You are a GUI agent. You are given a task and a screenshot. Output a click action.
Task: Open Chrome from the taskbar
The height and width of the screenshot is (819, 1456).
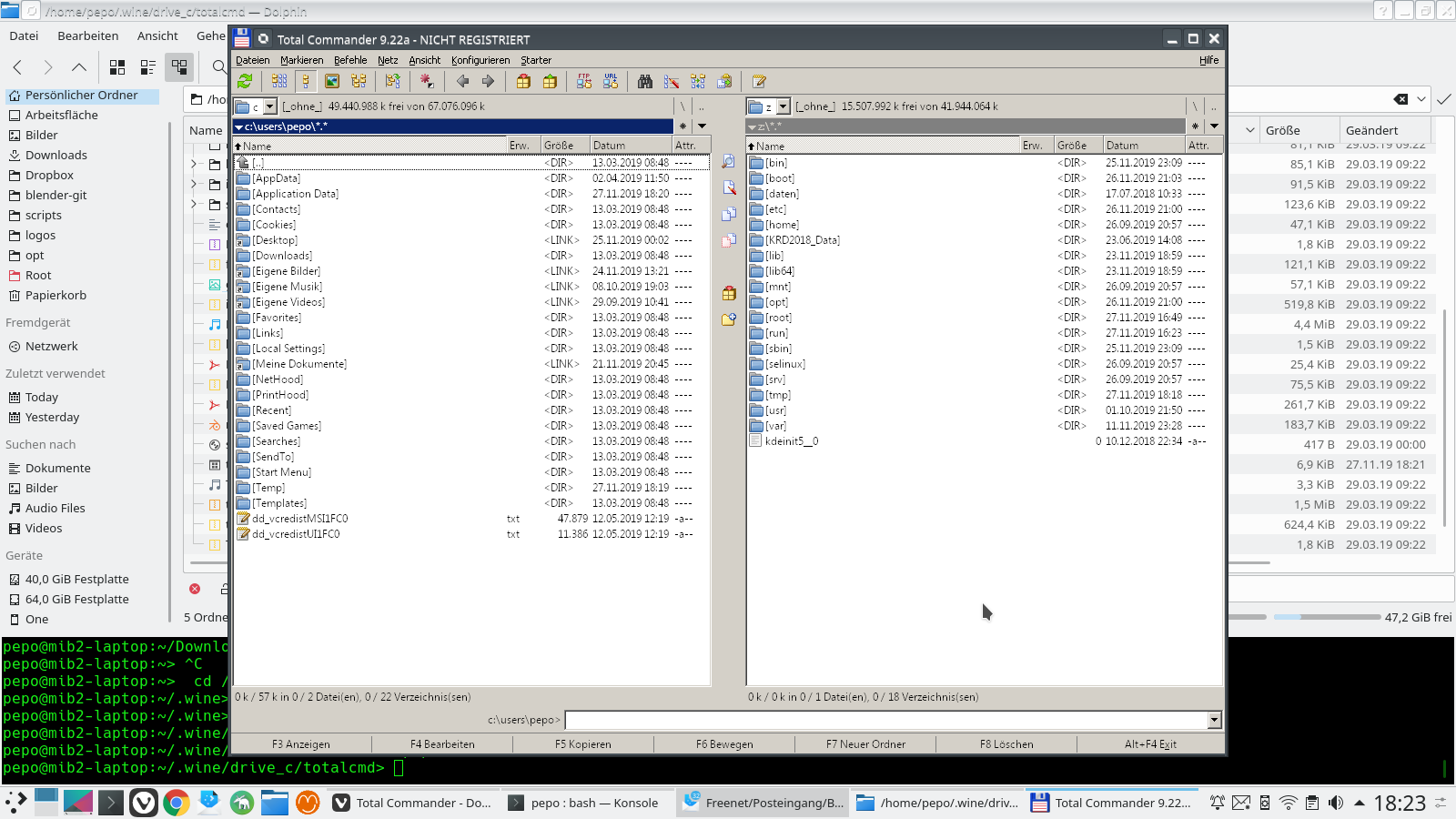point(177,803)
